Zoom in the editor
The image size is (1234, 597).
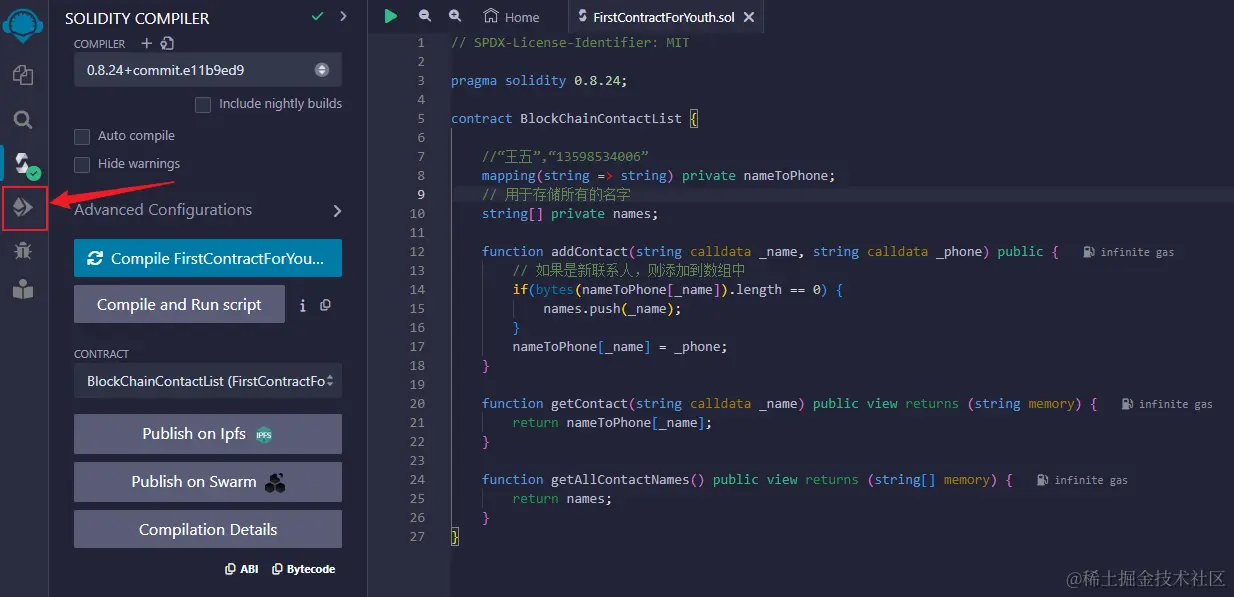pyautogui.click(x=455, y=16)
